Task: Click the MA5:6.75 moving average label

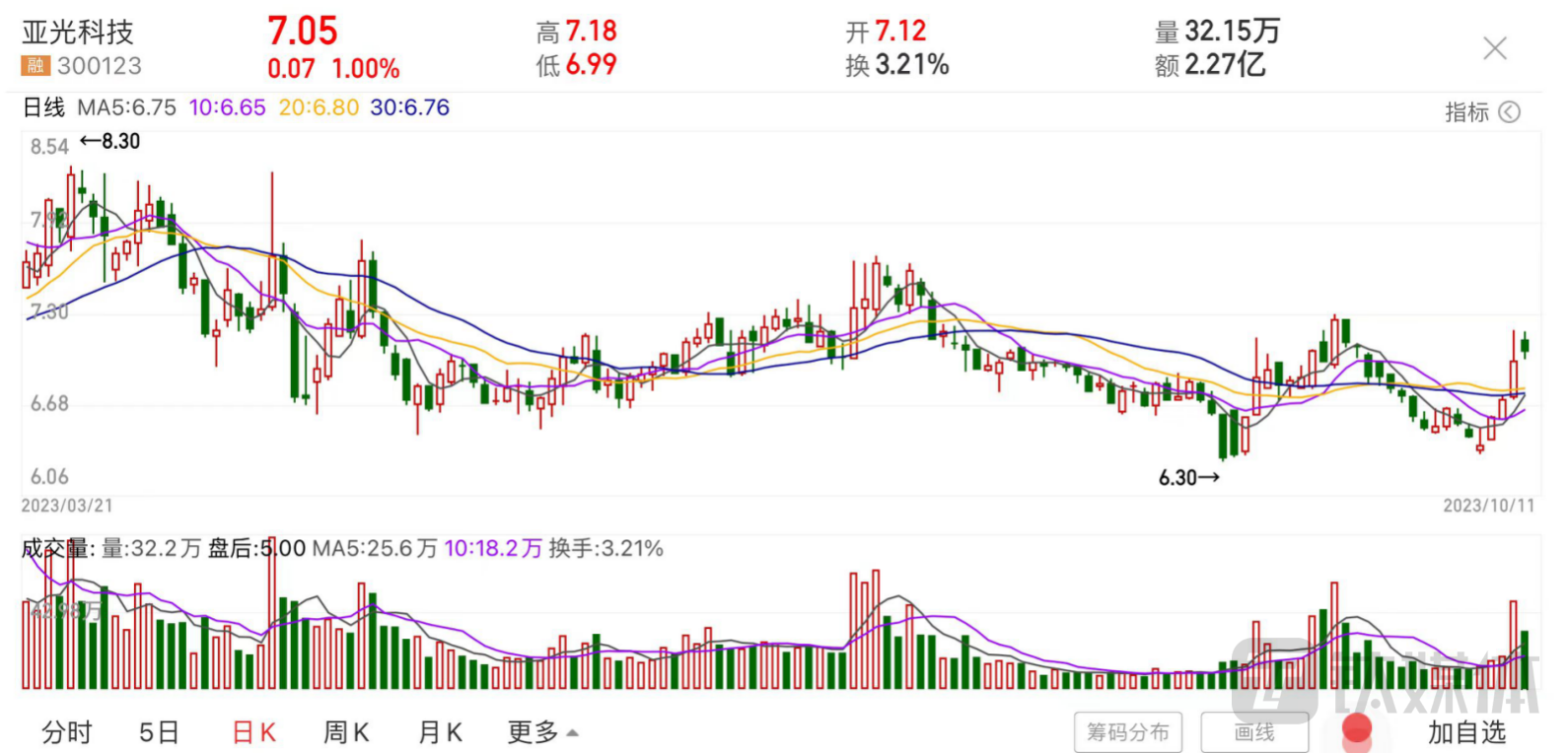Action: pos(126,107)
